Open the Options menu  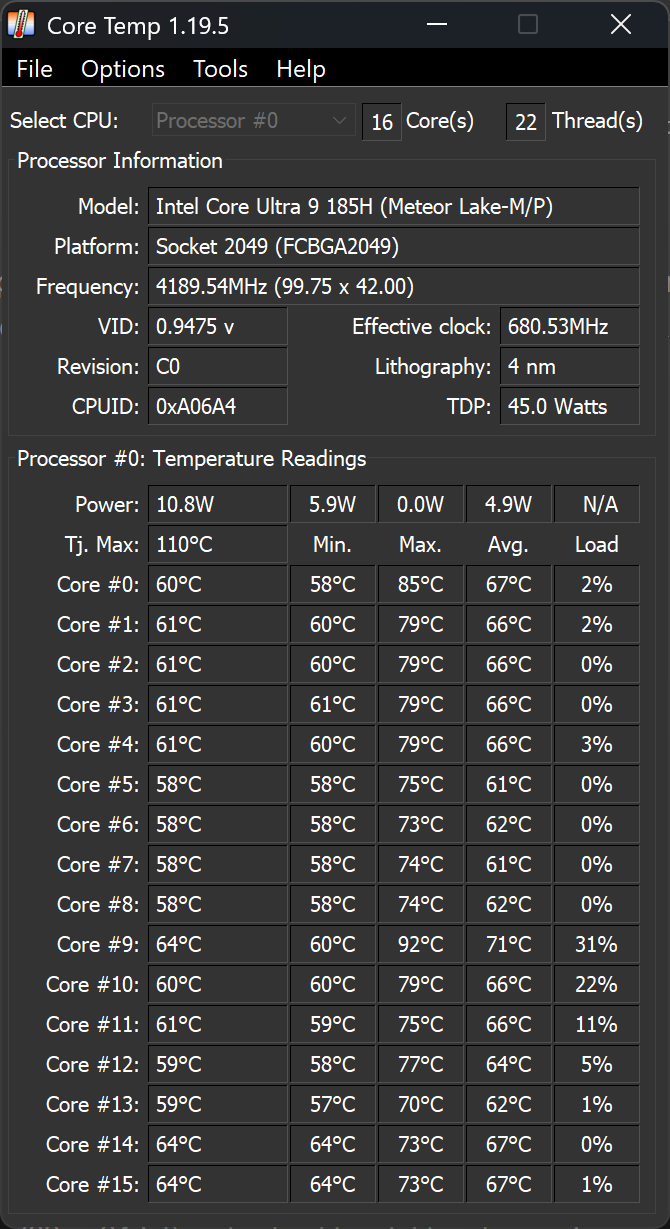pos(123,69)
